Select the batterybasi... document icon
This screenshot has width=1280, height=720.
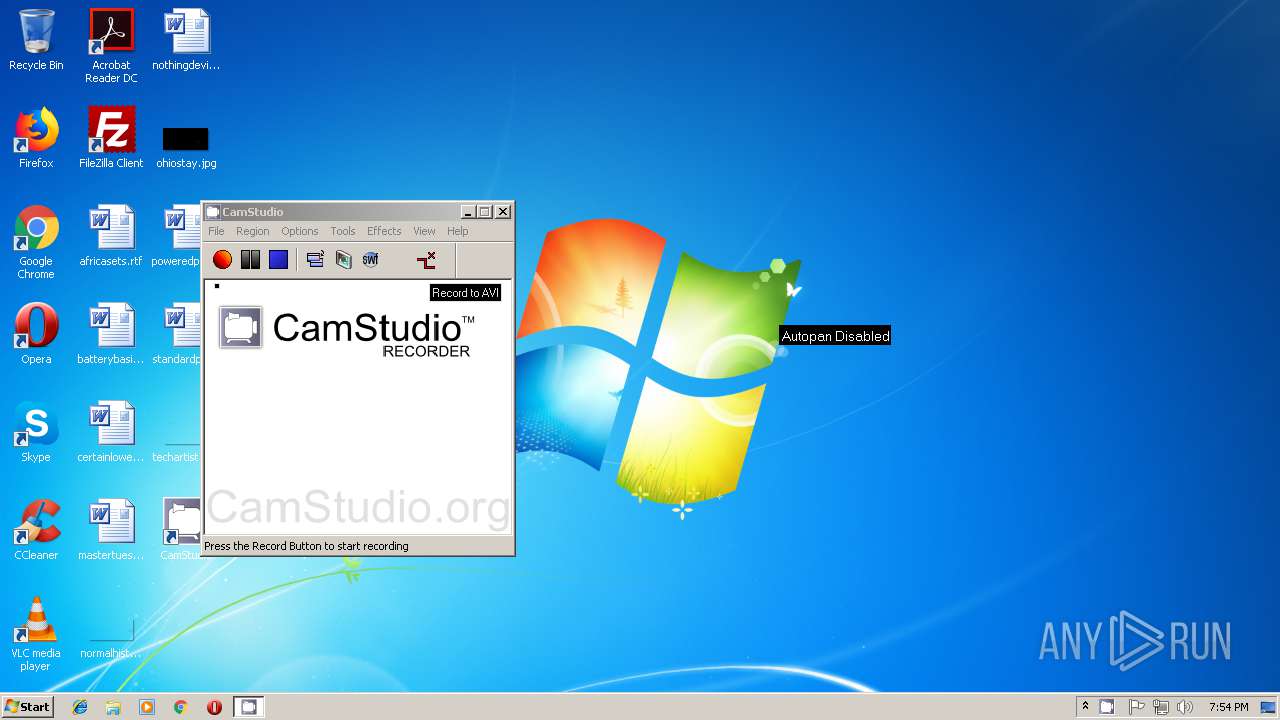point(111,335)
